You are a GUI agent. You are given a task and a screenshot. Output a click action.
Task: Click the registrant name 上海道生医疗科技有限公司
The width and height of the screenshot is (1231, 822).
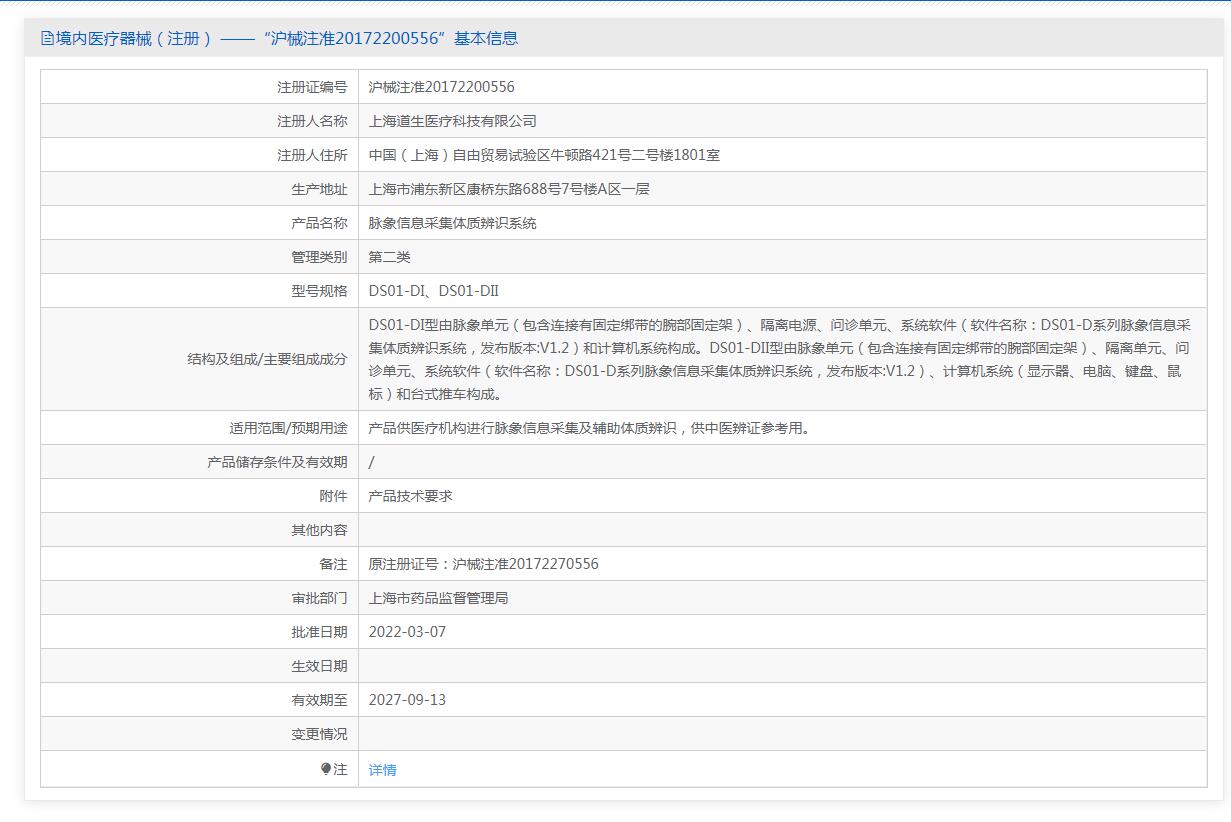(452, 121)
